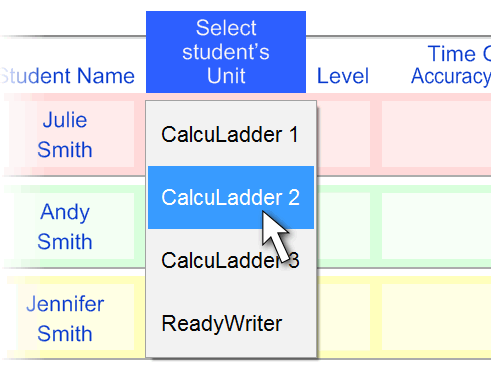The height and width of the screenshot is (384, 491).
Task: Click the Time Accuracy column header
Action: click(x=451, y=65)
